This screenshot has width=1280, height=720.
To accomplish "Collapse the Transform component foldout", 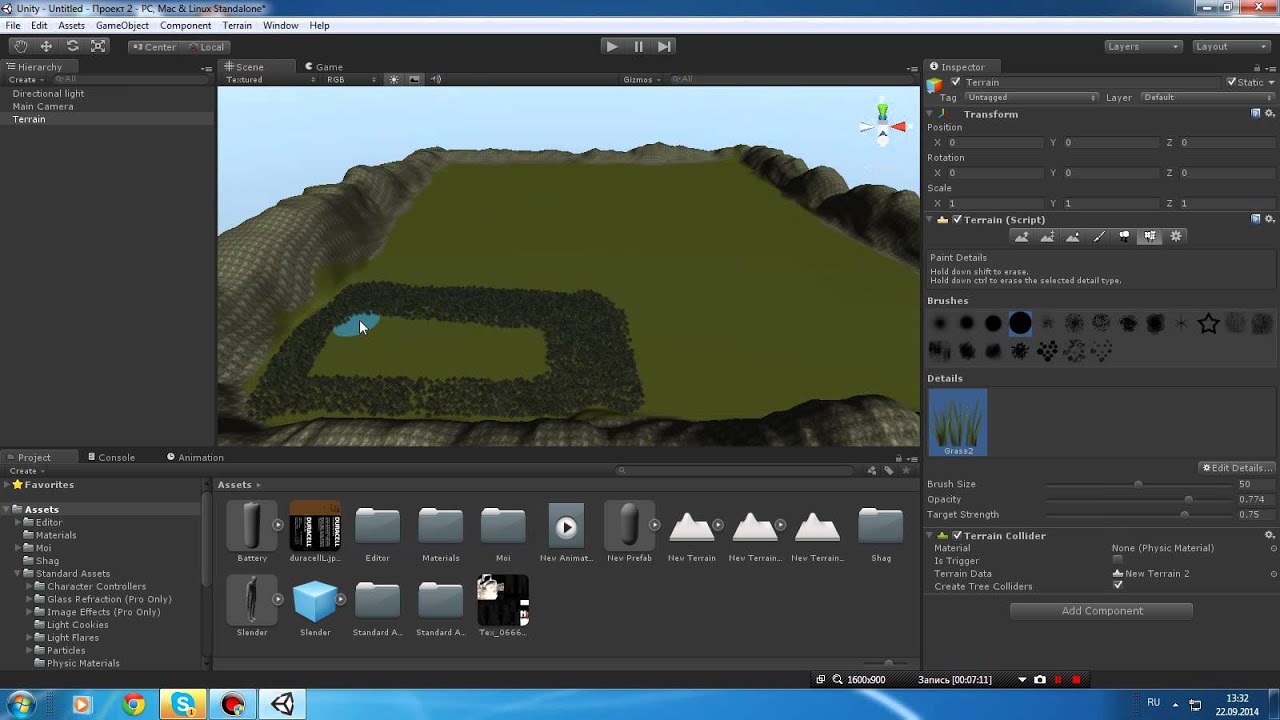I will pyautogui.click(x=930, y=114).
